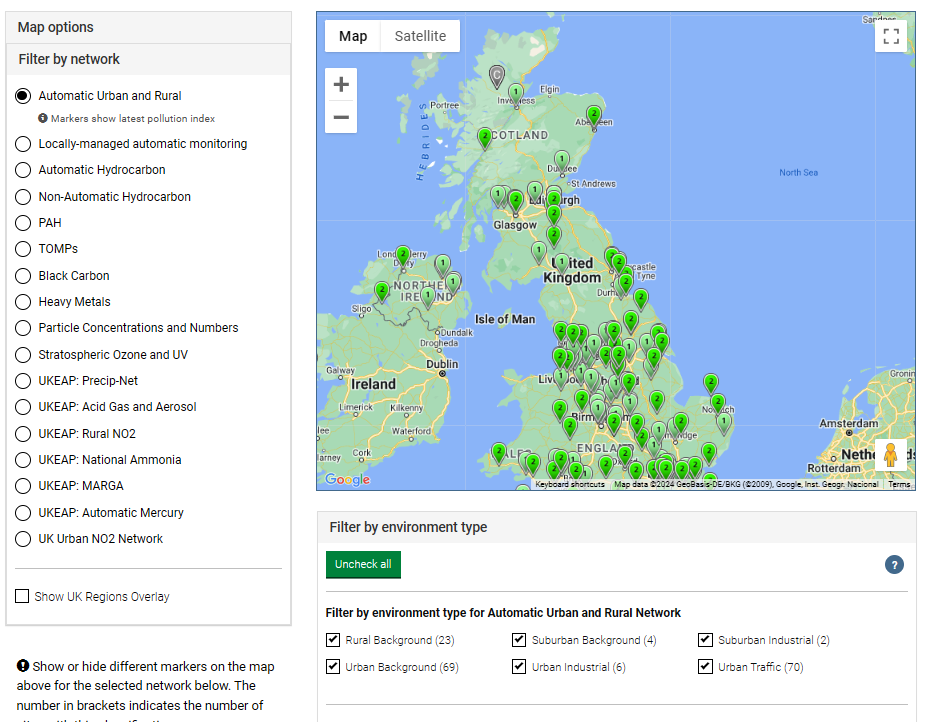Toggle fullscreen map view

[890, 37]
